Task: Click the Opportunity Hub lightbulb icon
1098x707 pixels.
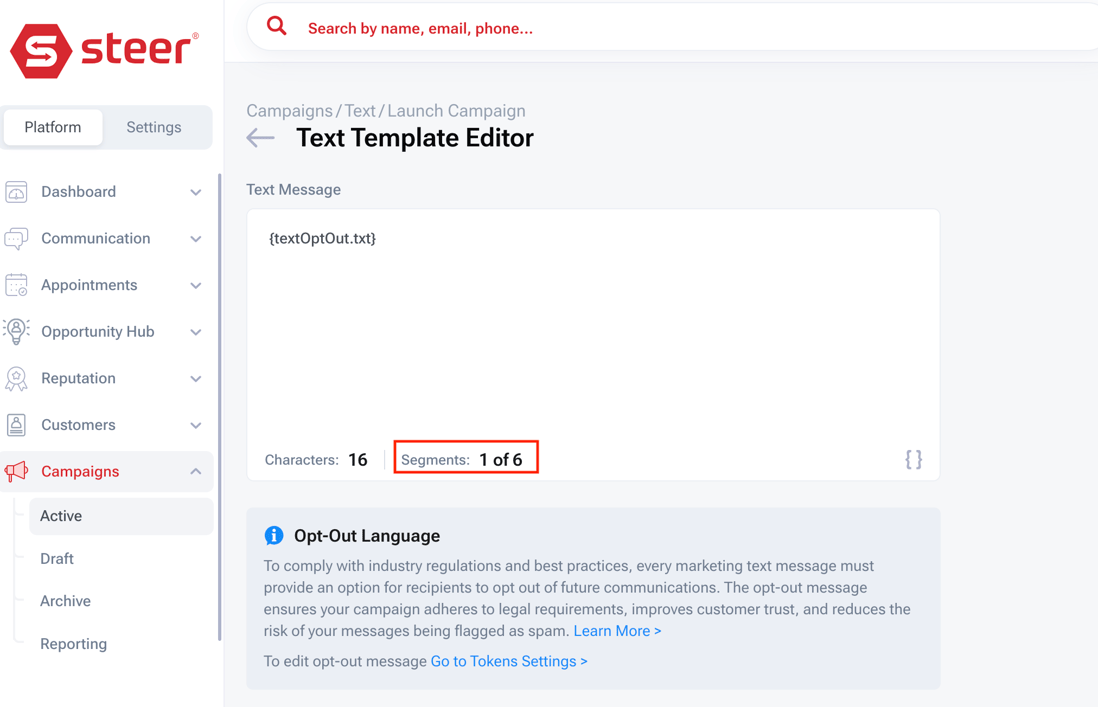Action: (x=16, y=331)
